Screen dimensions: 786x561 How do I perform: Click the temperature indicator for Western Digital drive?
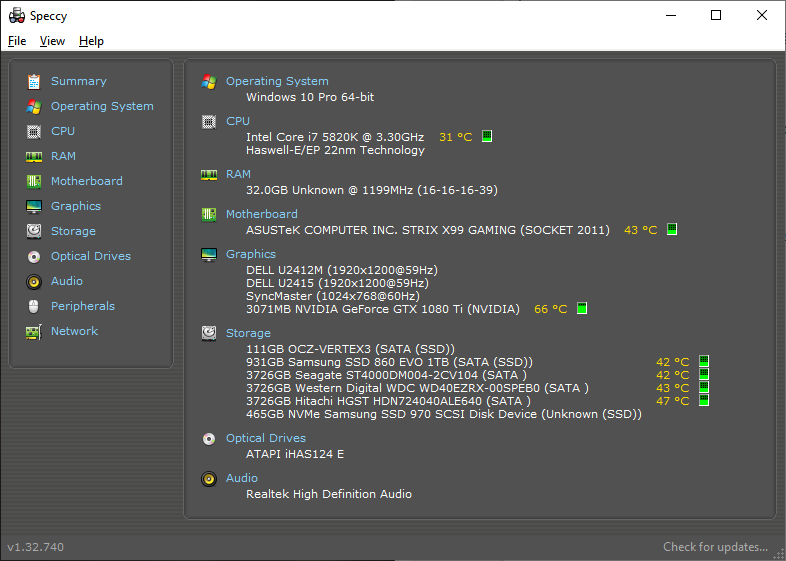704,388
